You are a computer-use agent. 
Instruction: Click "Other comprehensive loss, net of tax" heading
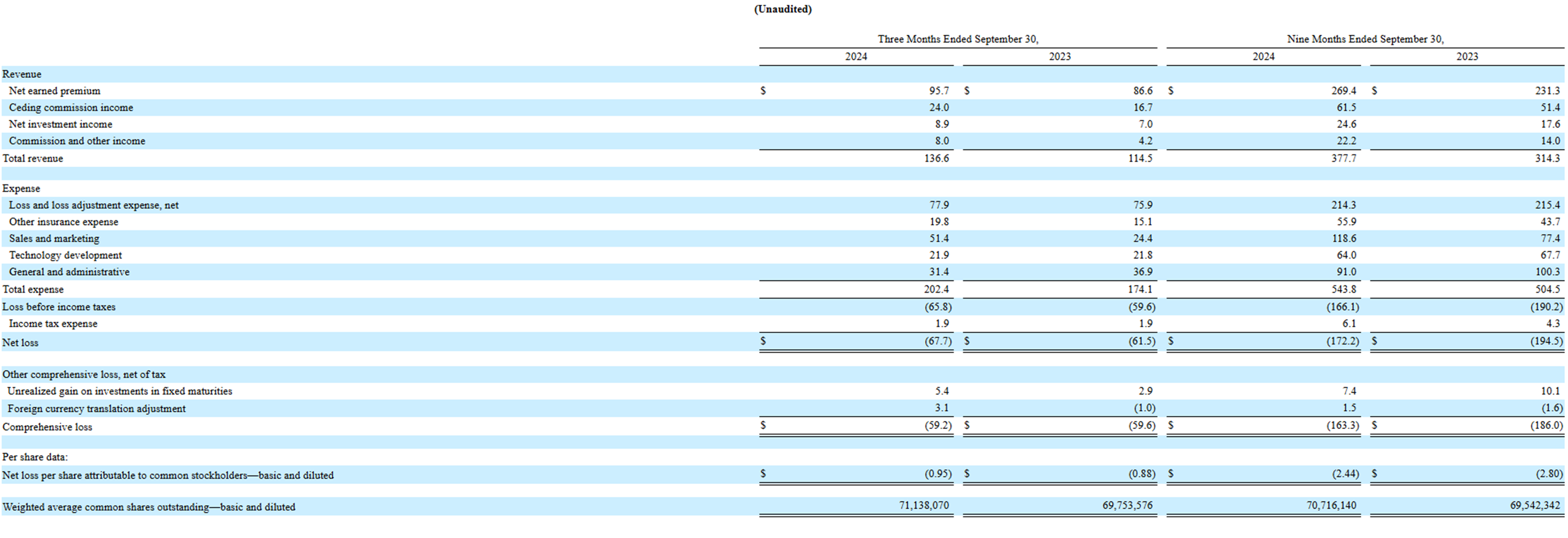tap(83, 375)
